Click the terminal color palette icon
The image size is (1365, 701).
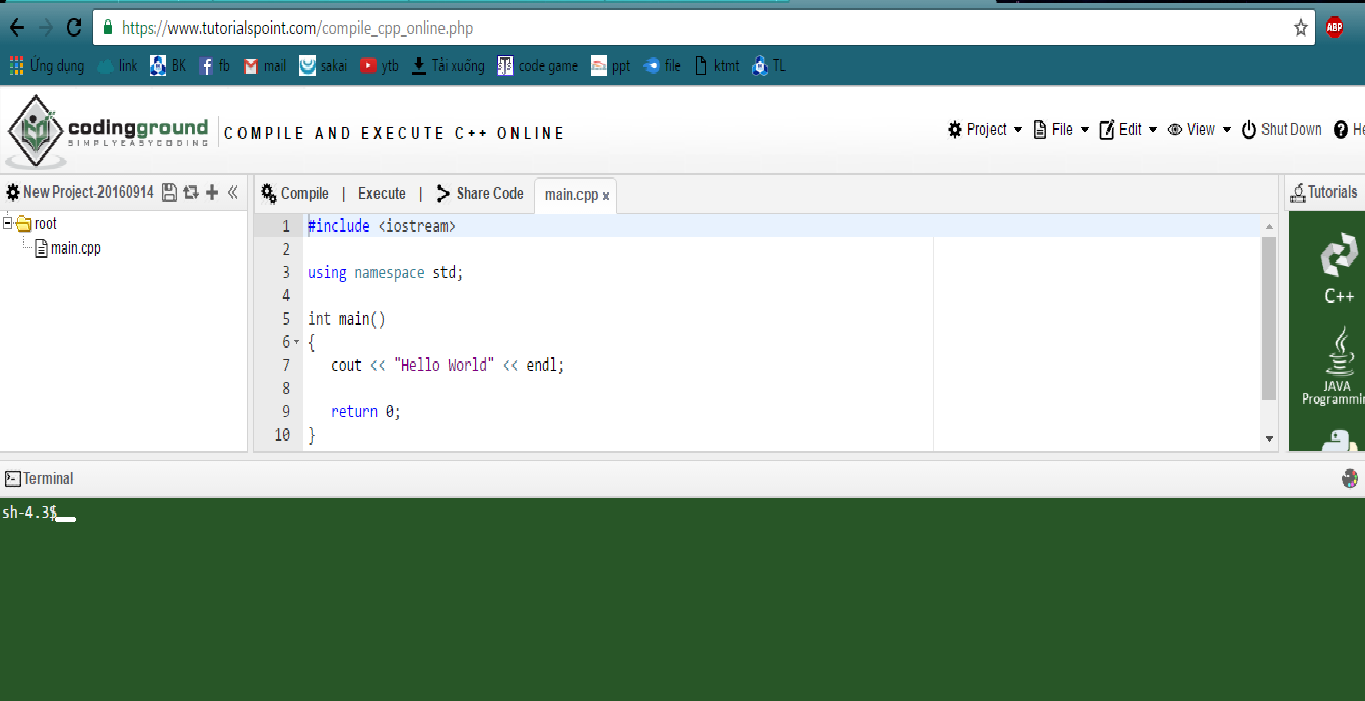(1350, 478)
